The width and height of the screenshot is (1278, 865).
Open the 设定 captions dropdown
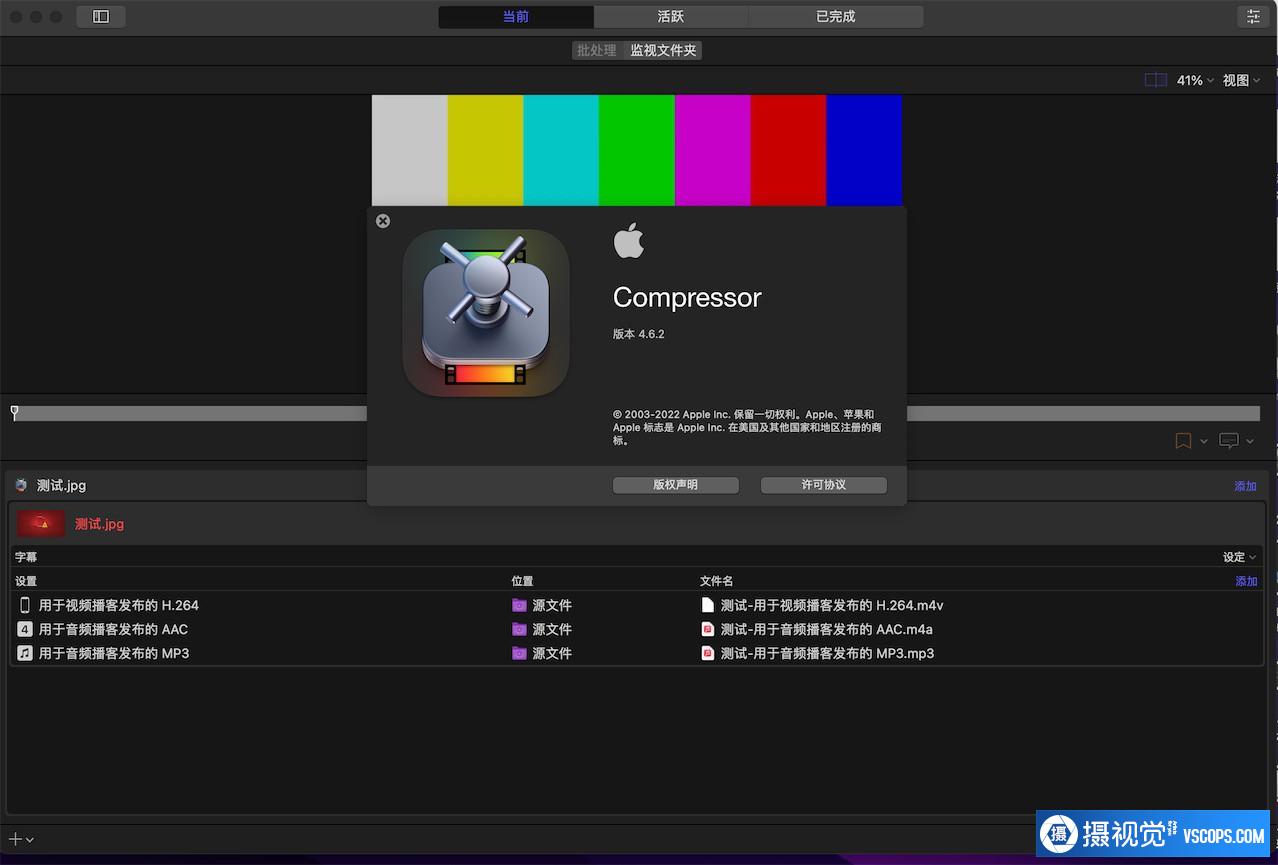1239,557
